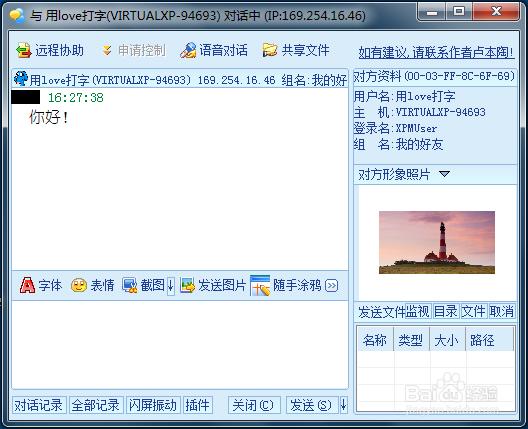Click the 监视 monitor button
This screenshot has width=528, height=429.
418,311
